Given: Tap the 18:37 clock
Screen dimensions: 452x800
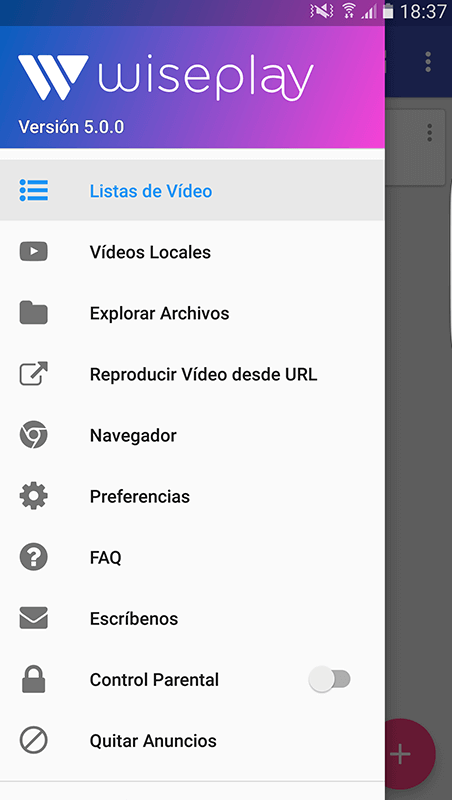Looking at the screenshot, I should click(423, 11).
